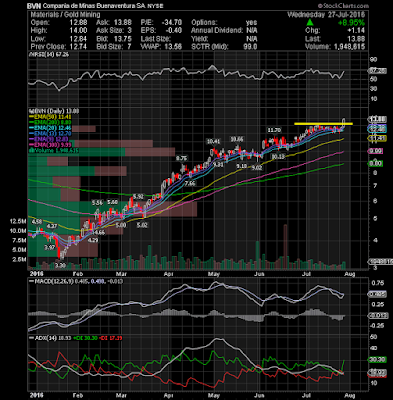The height and width of the screenshot is (400, 393).
Task: Click Apr on the price chart time axis
Action: coord(169,274)
